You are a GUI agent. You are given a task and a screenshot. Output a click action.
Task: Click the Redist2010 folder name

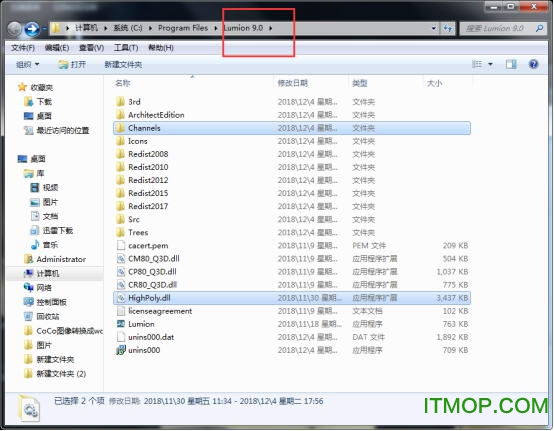tap(148, 167)
